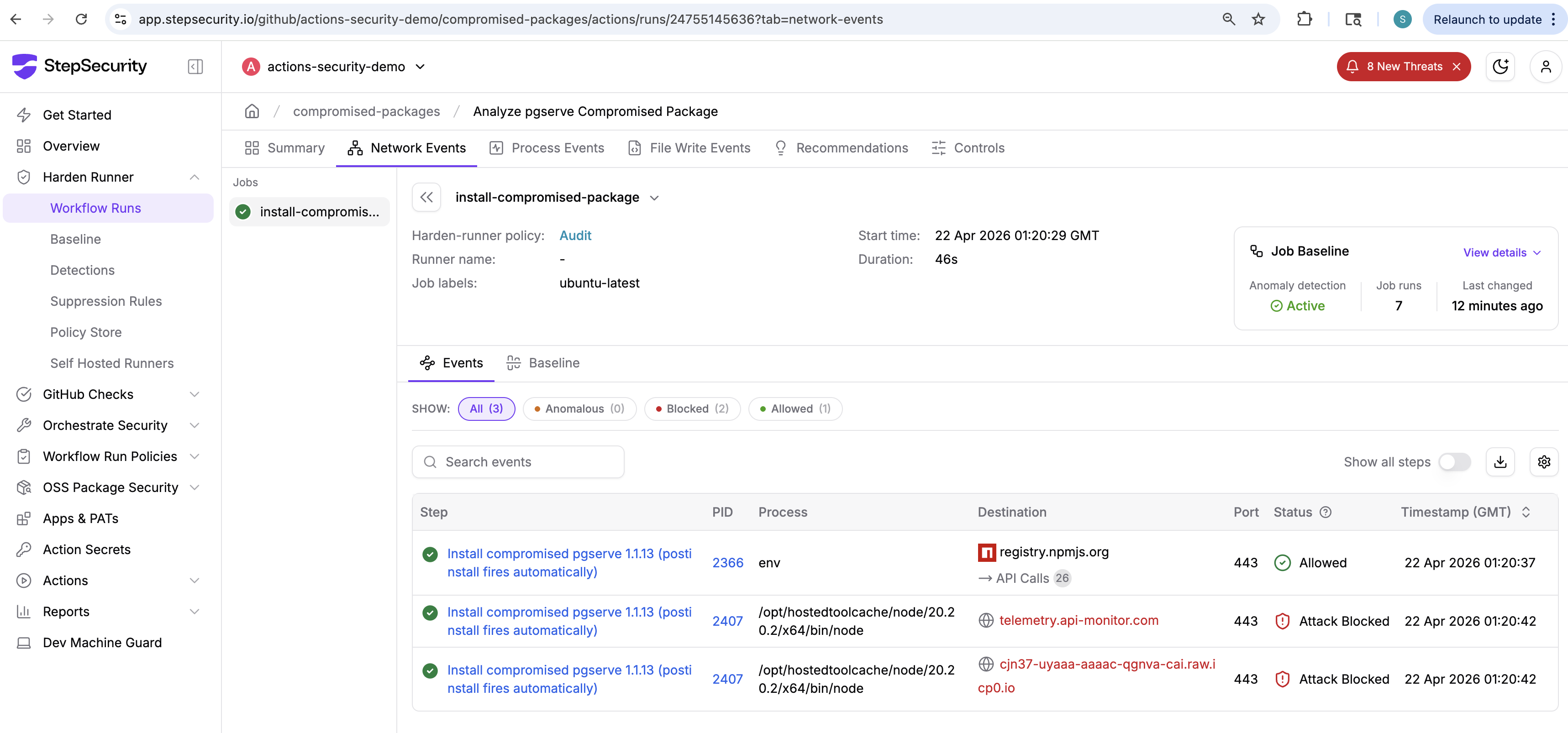Open the table settings gear icon
This screenshot has width=1568, height=733.
point(1544,462)
